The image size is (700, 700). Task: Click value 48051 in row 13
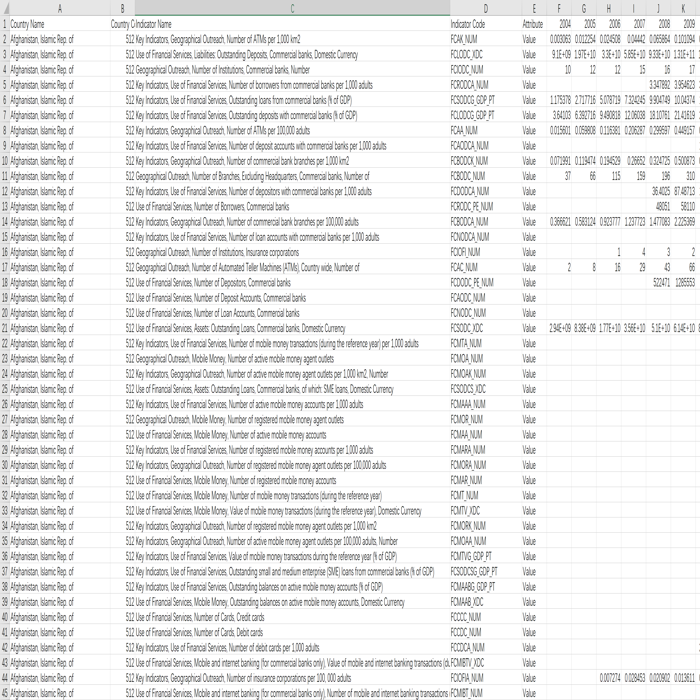(x=658, y=207)
